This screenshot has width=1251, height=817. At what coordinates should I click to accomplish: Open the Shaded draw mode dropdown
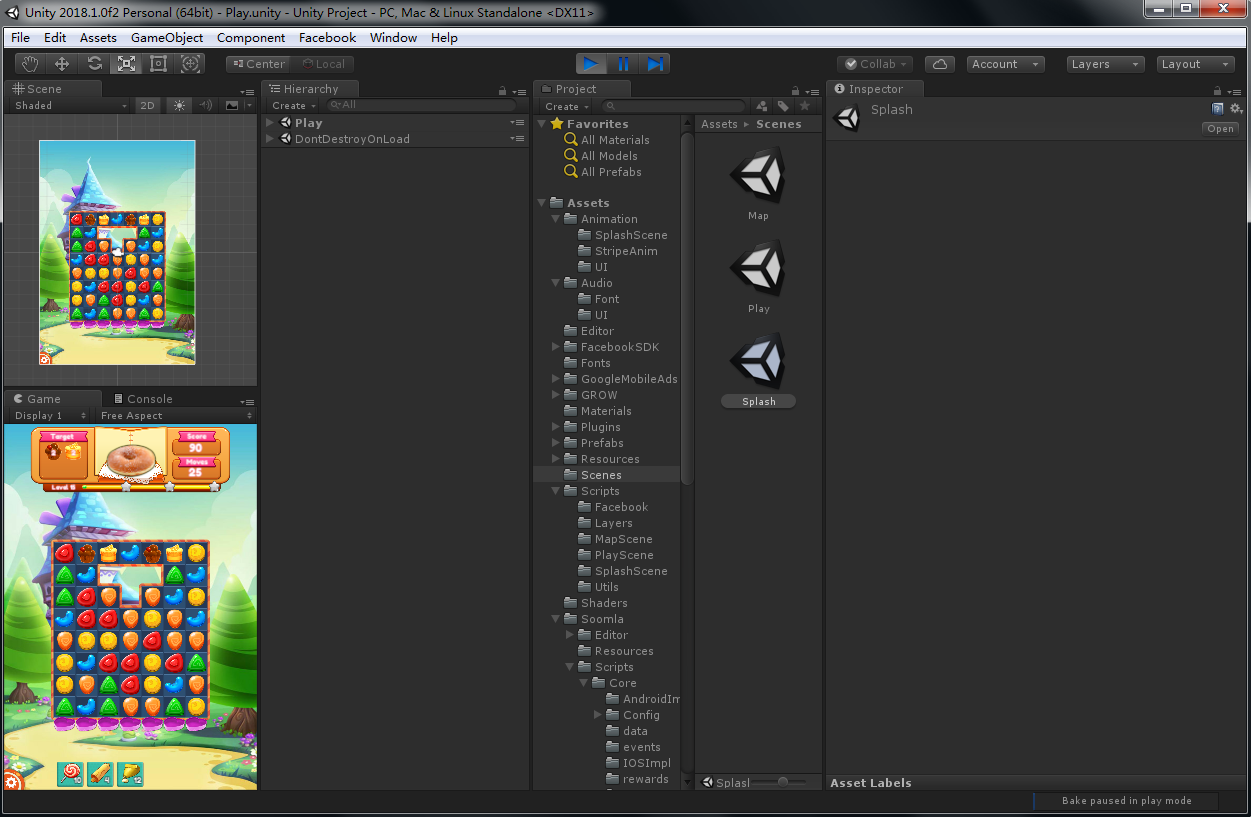[x=69, y=105]
